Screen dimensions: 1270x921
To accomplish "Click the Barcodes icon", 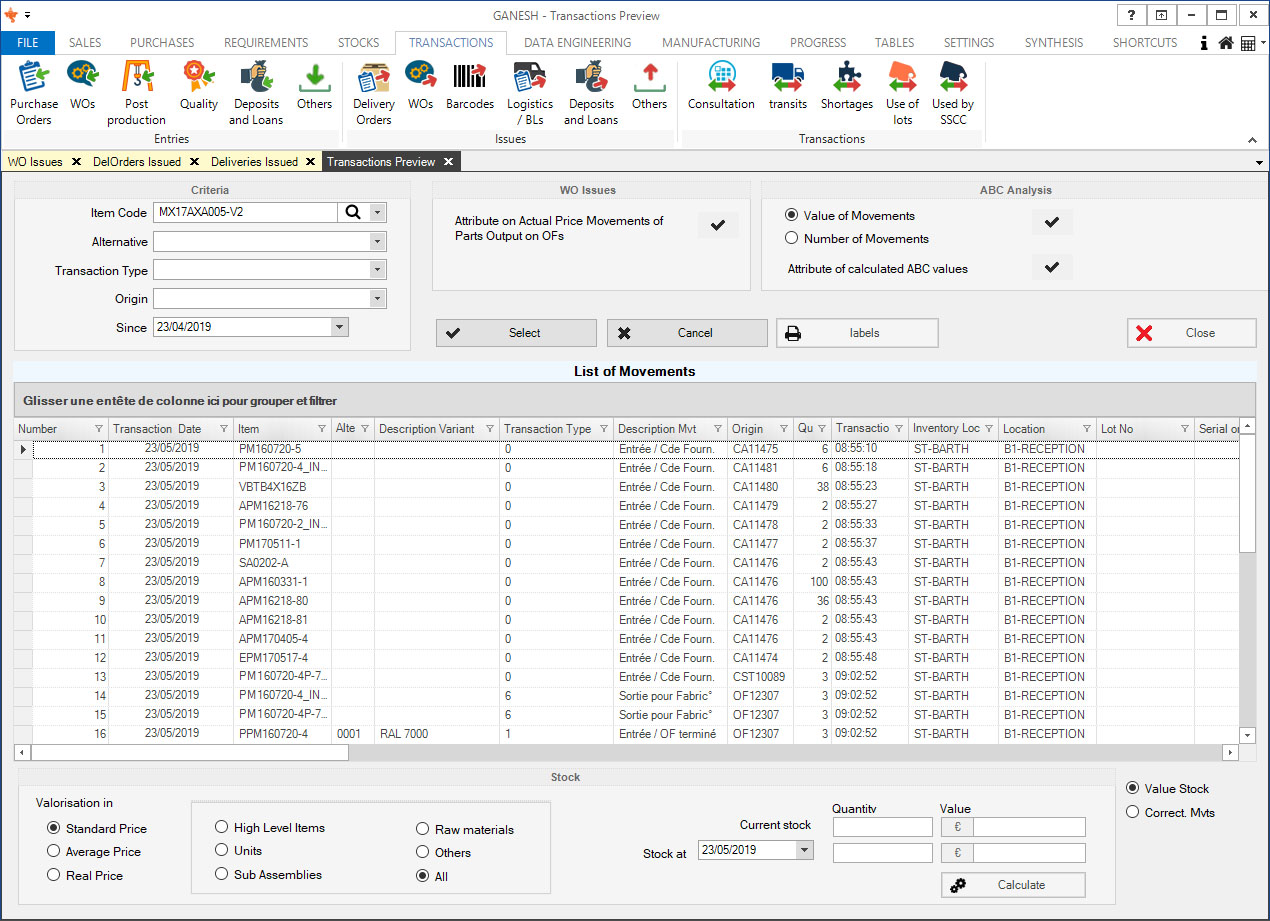I will tap(469, 86).
